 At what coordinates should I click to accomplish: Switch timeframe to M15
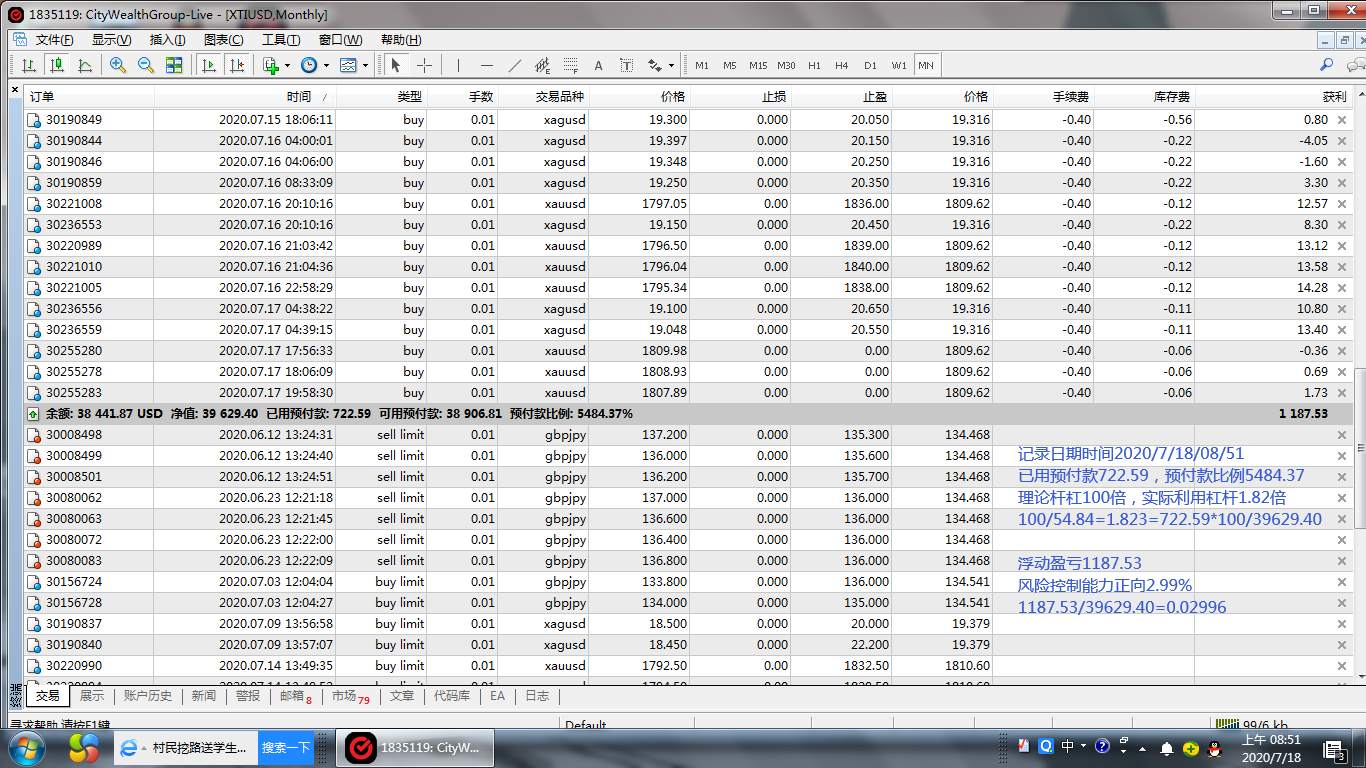(x=758, y=65)
